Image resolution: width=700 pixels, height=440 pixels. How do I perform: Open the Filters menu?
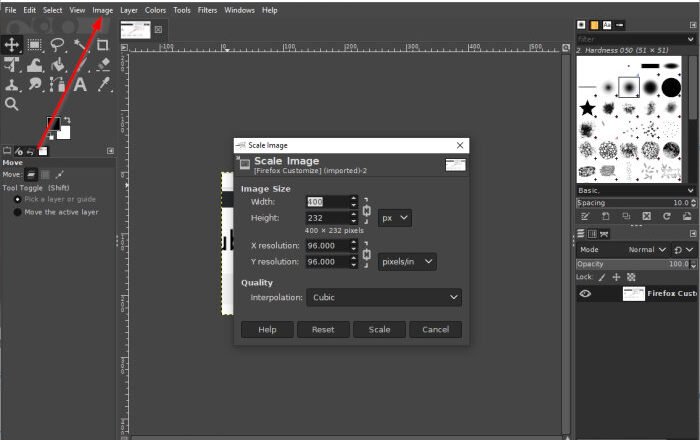coord(207,10)
